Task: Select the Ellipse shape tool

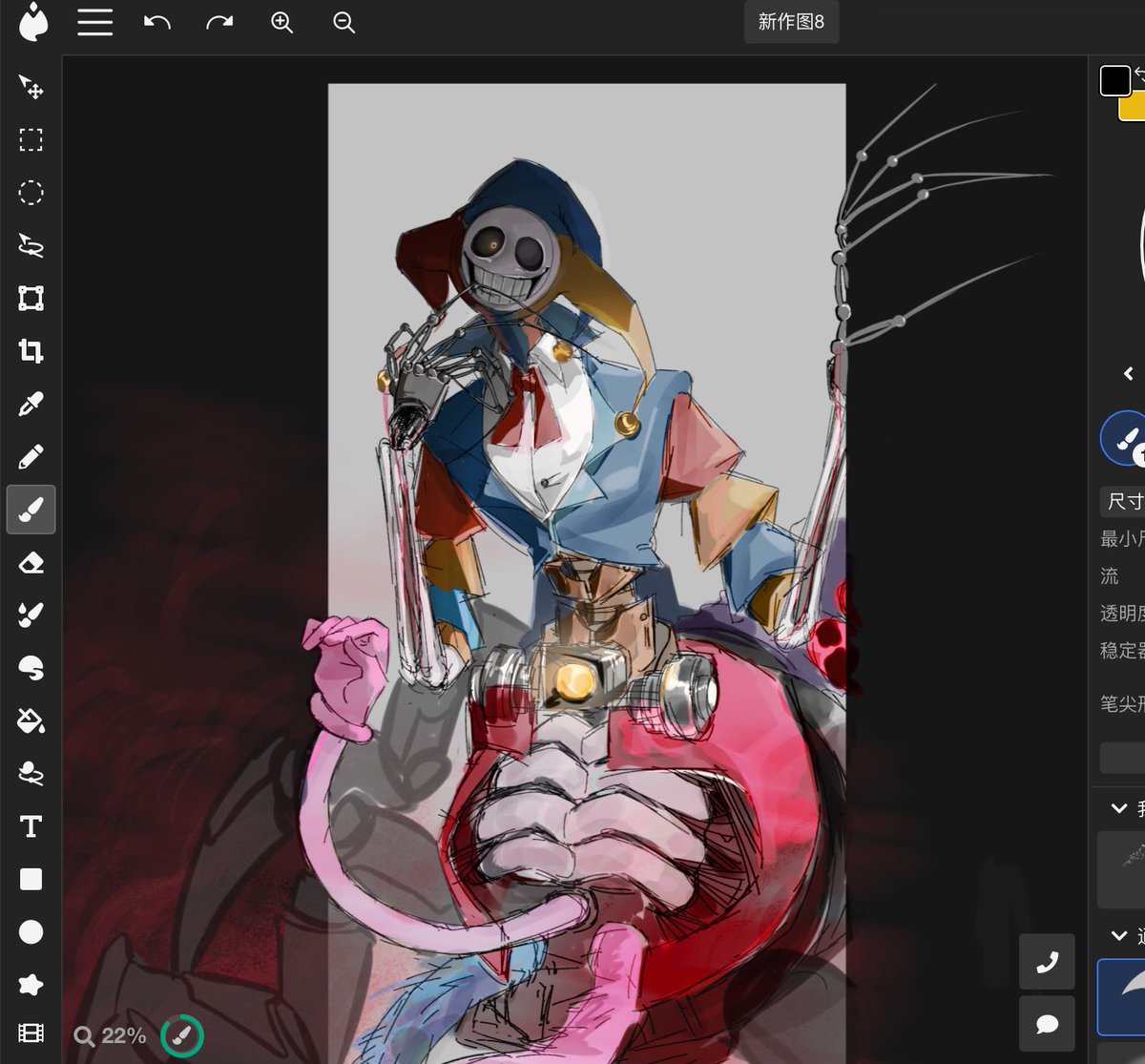Action: pos(31,931)
